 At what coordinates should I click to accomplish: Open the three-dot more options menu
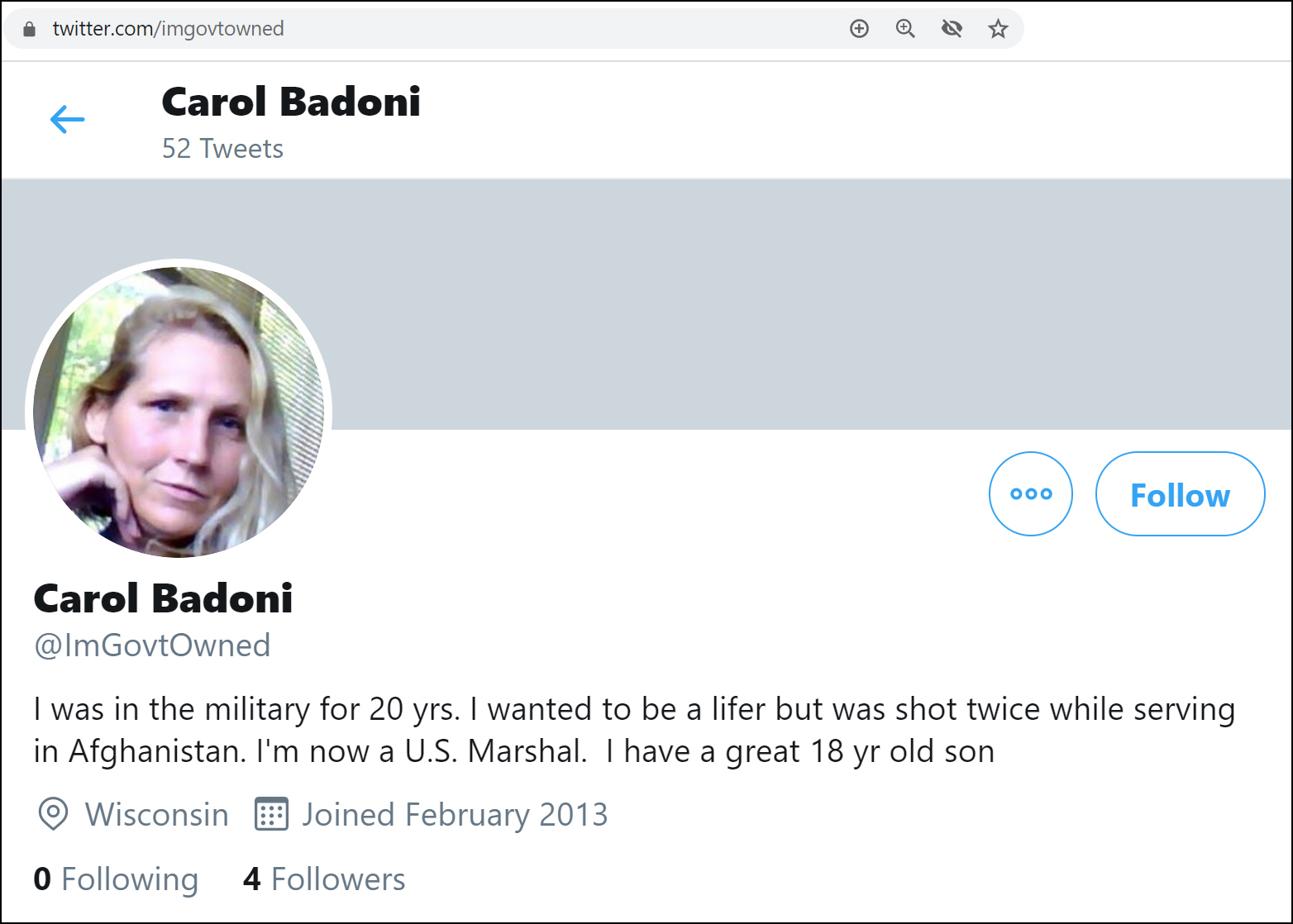tap(1030, 493)
